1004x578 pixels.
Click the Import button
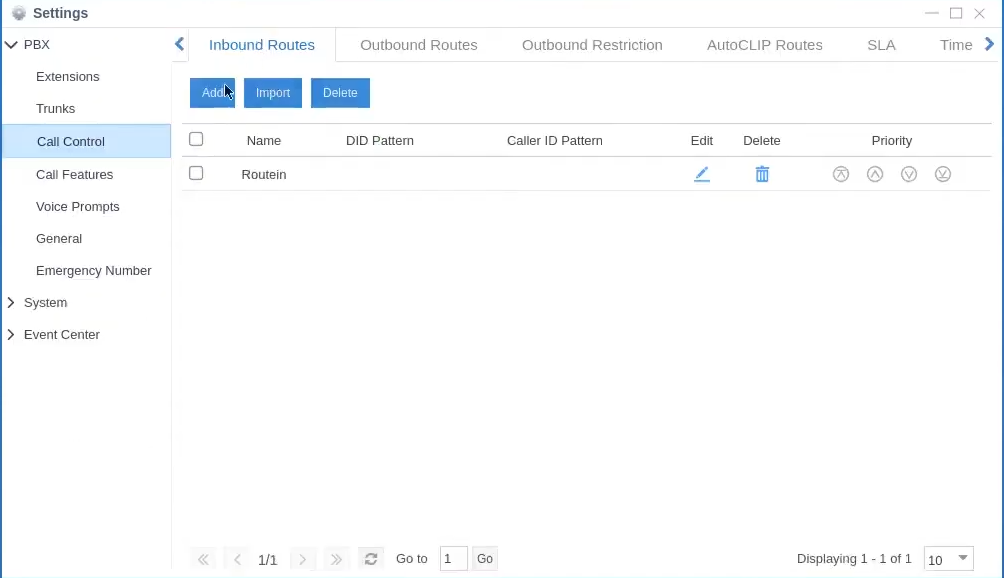(273, 93)
